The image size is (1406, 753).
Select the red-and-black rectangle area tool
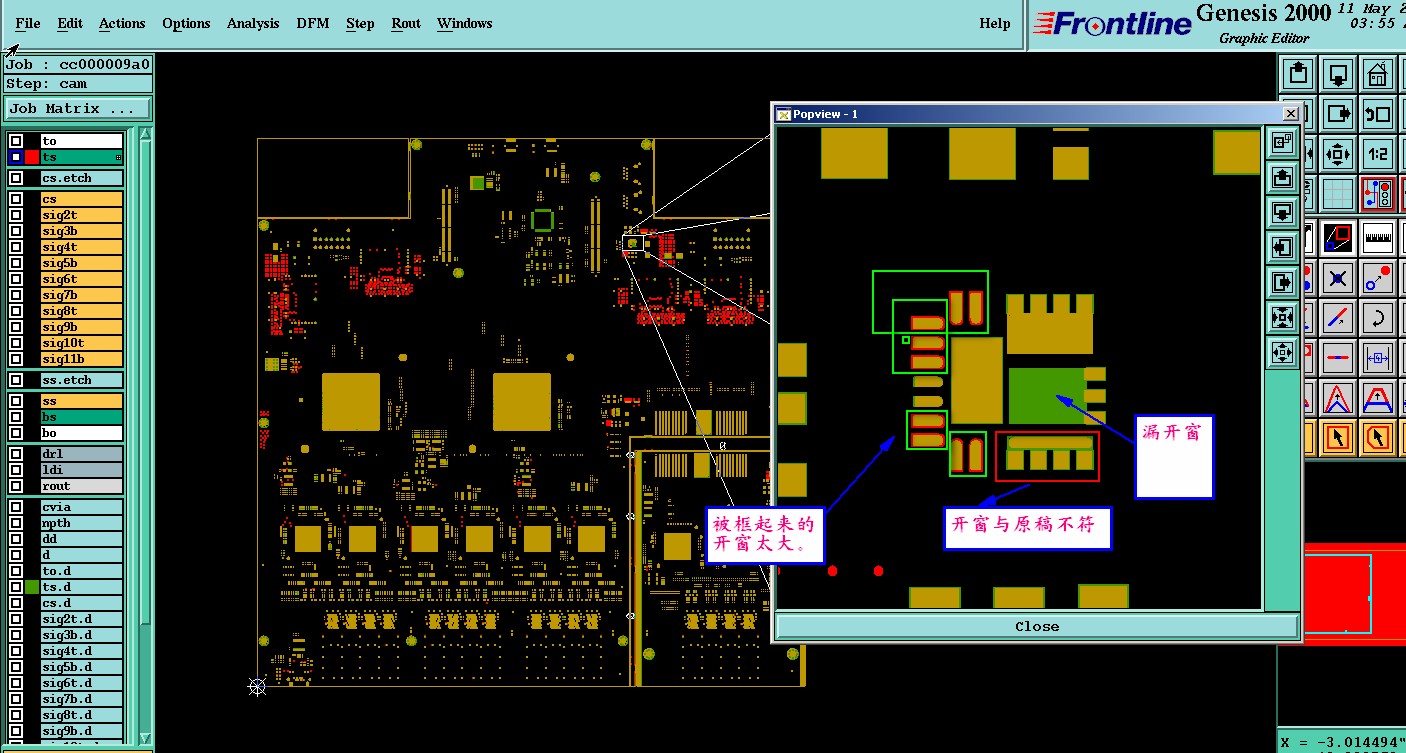tap(1338, 238)
